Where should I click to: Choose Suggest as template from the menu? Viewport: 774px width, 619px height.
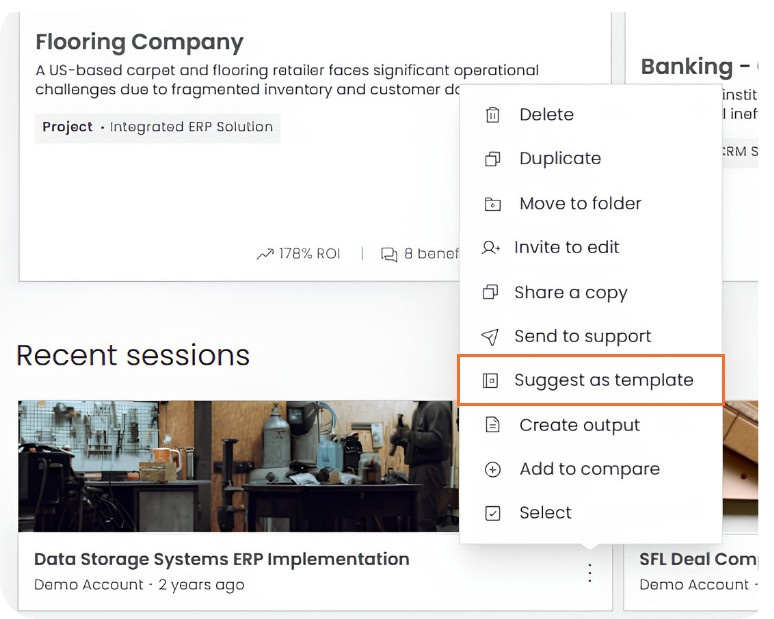(x=591, y=380)
